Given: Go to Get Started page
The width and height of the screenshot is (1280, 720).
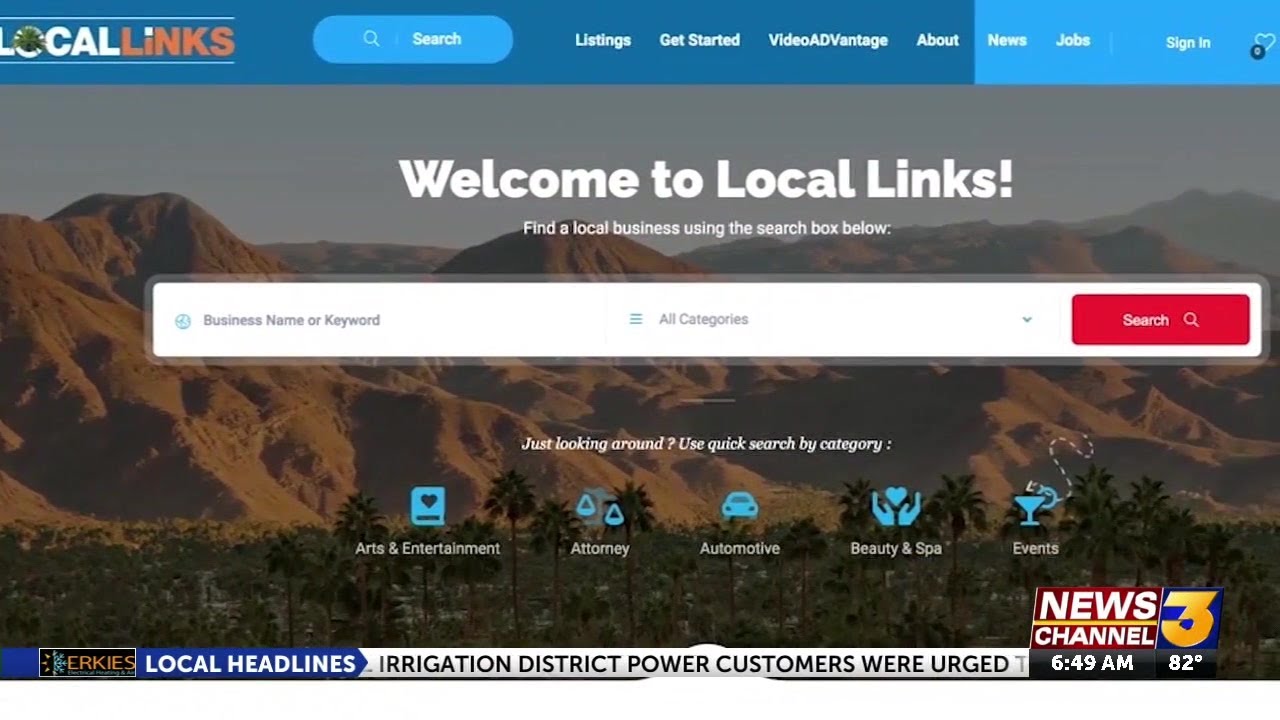Looking at the screenshot, I should tap(700, 40).
